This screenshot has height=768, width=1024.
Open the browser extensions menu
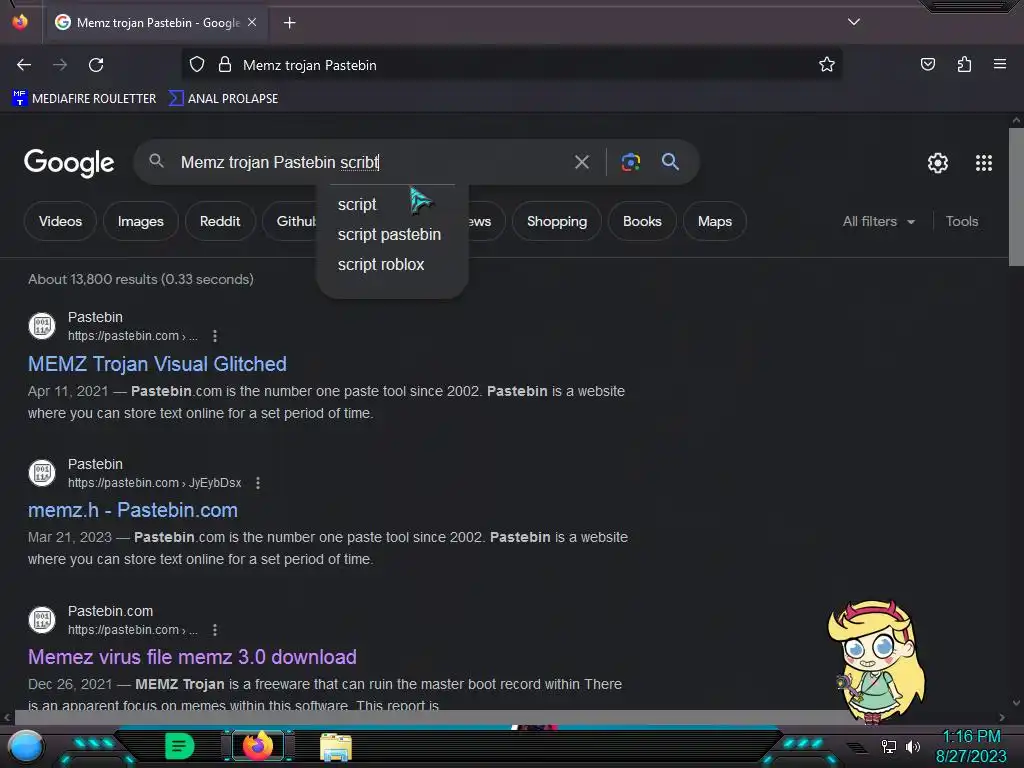pos(964,64)
